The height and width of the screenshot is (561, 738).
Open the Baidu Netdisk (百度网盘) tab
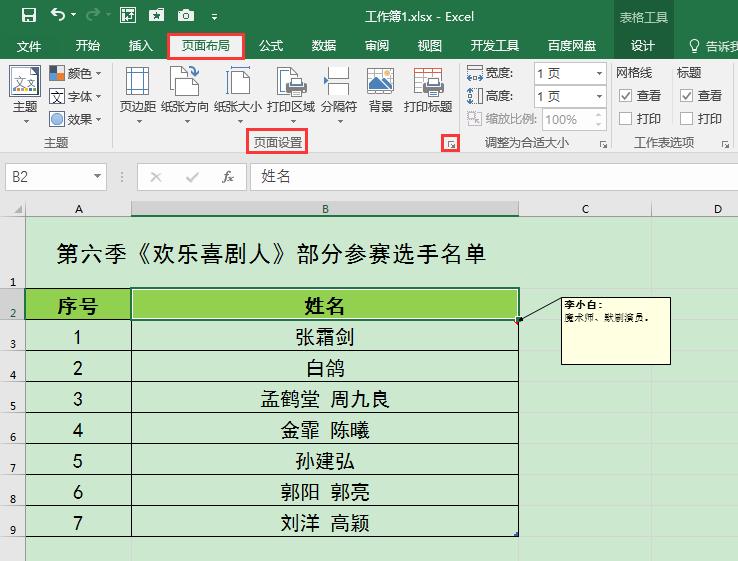pyautogui.click(x=572, y=45)
